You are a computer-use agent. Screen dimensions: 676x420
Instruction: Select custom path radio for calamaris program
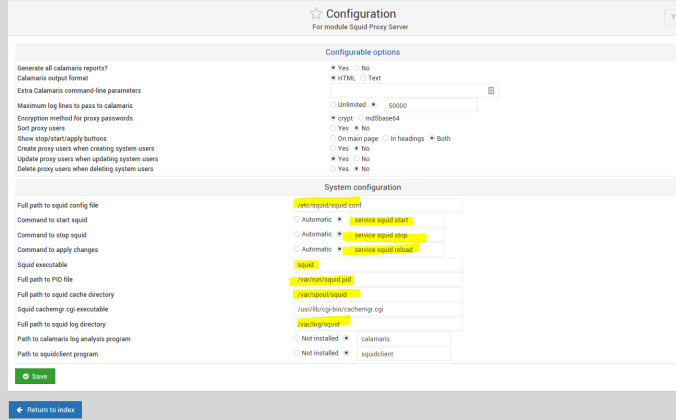pos(346,339)
